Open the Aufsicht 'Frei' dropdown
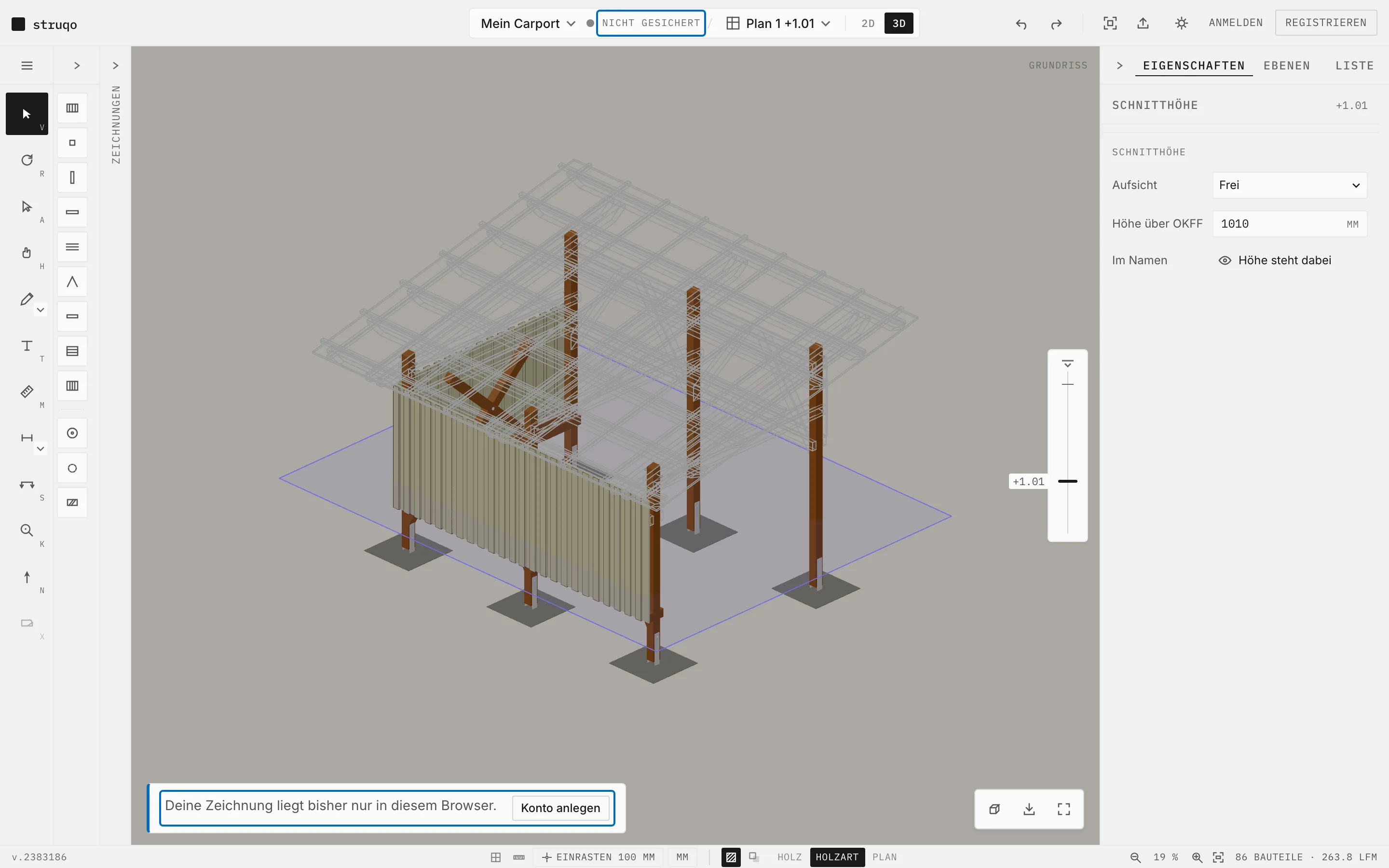Screen dimensions: 1389x868 pos(1290,186)
